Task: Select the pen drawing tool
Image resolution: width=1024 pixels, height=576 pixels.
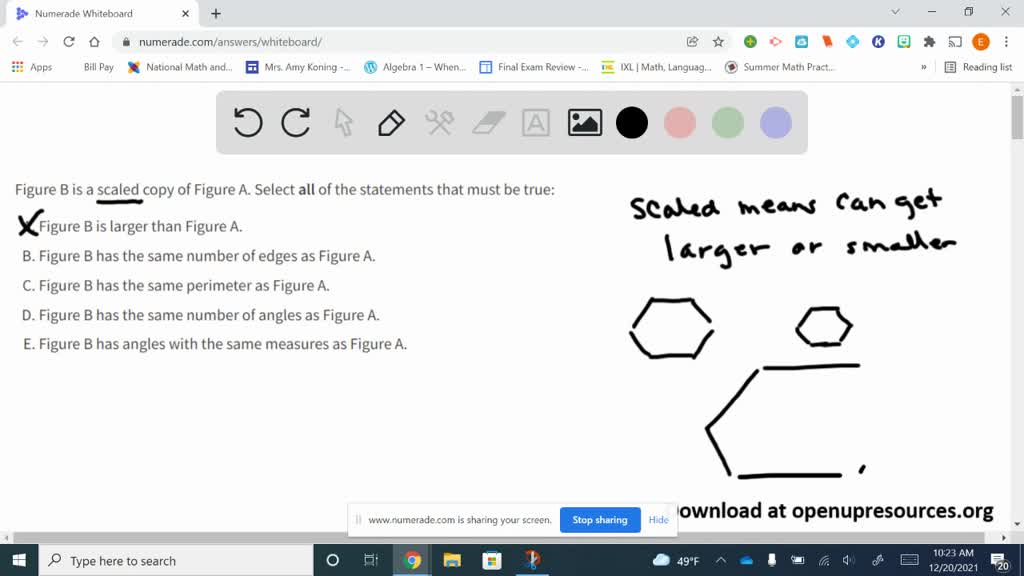Action: [391, 122]
